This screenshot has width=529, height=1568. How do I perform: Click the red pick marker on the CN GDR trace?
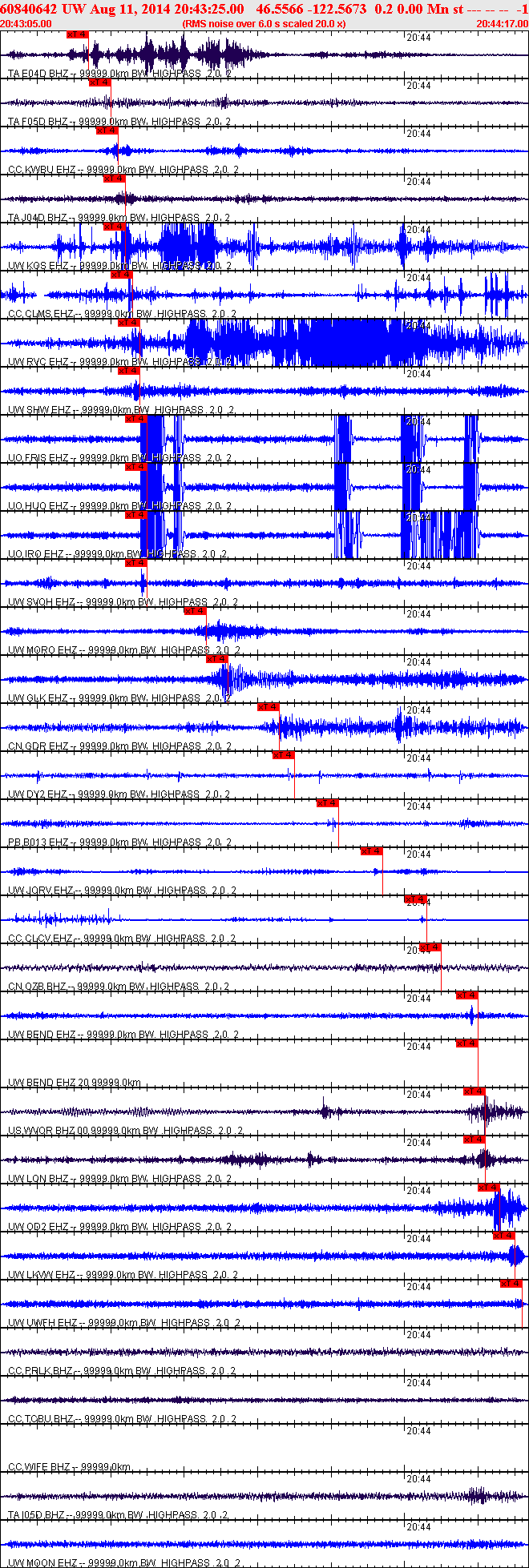click(269, 707)
